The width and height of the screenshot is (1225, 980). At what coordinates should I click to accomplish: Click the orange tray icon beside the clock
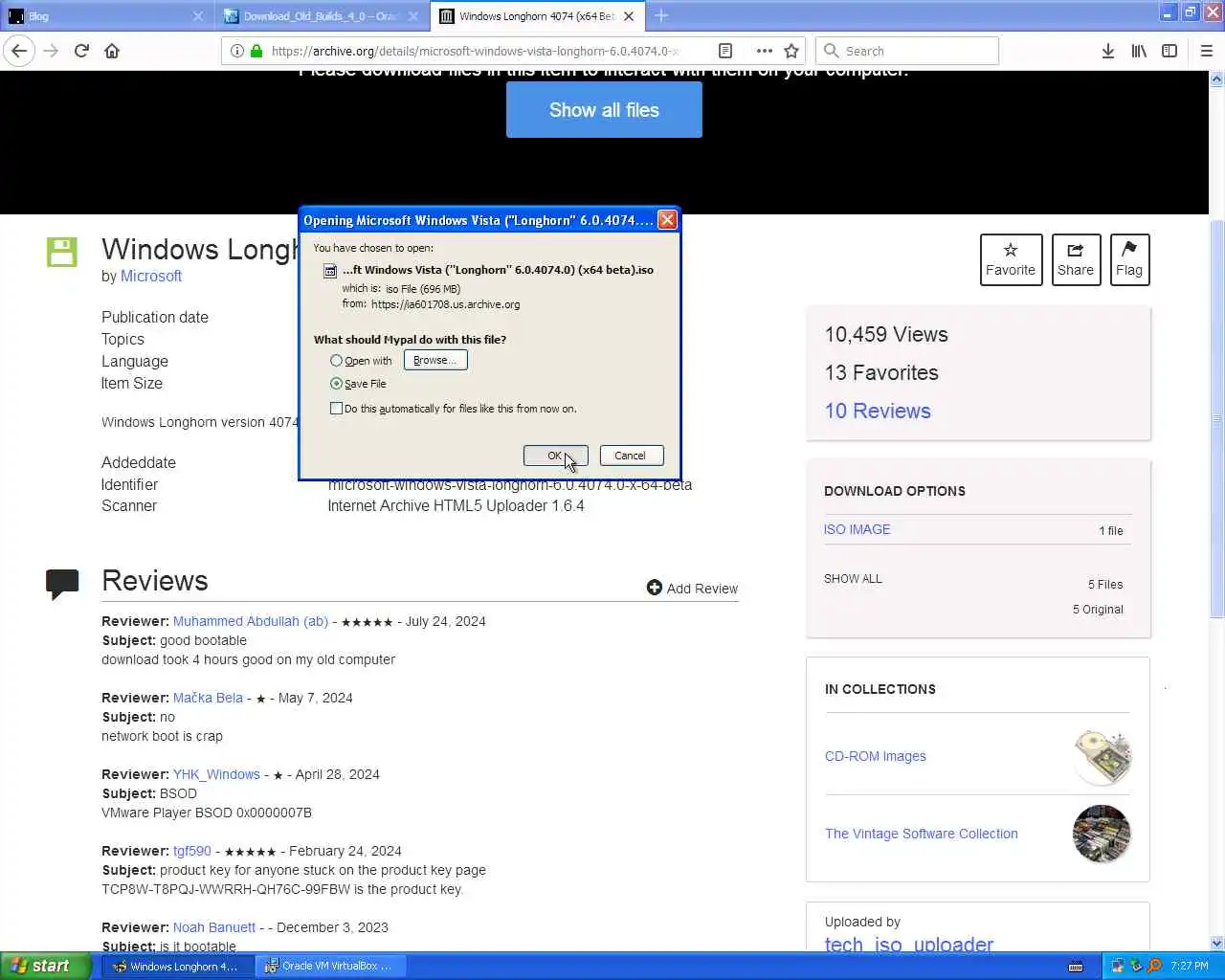(1154, 966)
